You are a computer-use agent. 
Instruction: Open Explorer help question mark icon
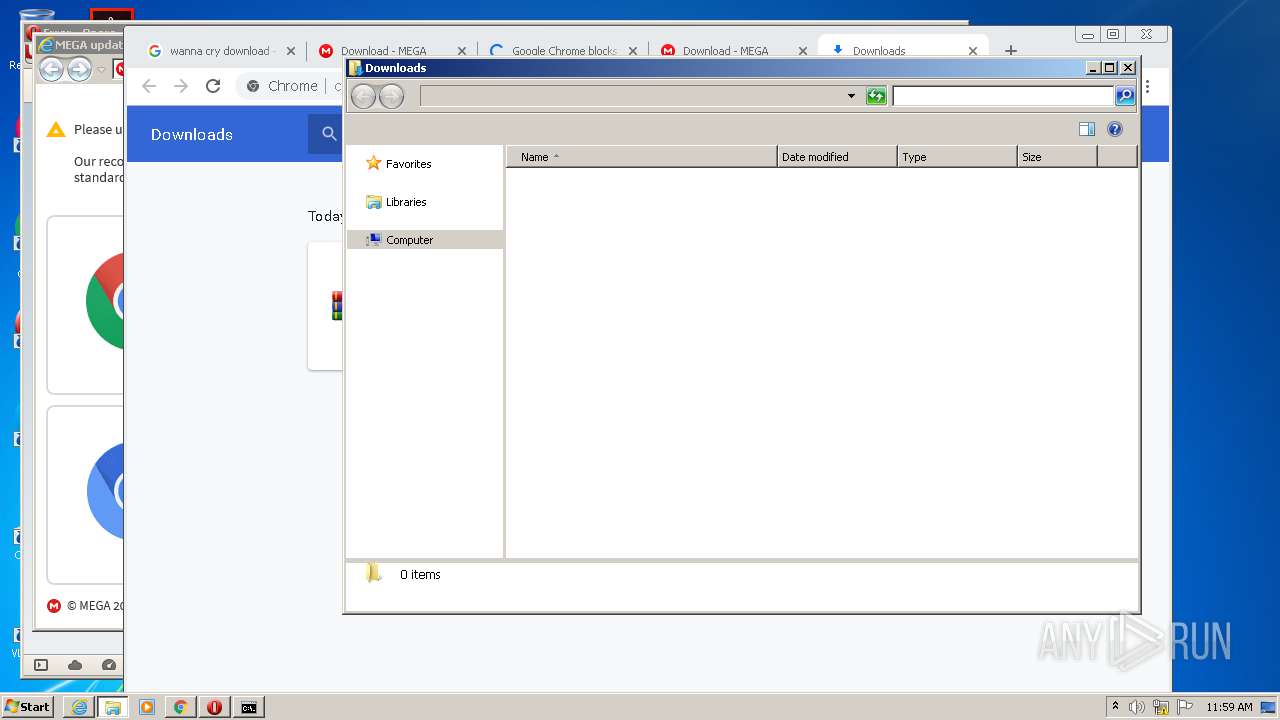(1115, 129)
